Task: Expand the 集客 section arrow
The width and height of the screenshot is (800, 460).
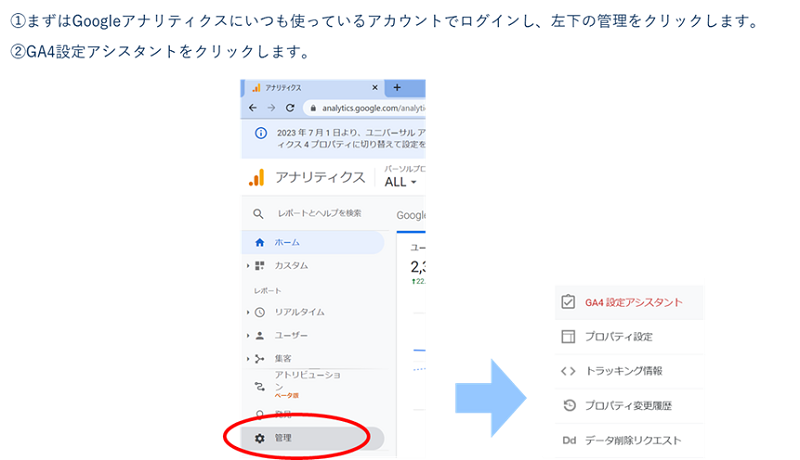Action: point(248,359)
